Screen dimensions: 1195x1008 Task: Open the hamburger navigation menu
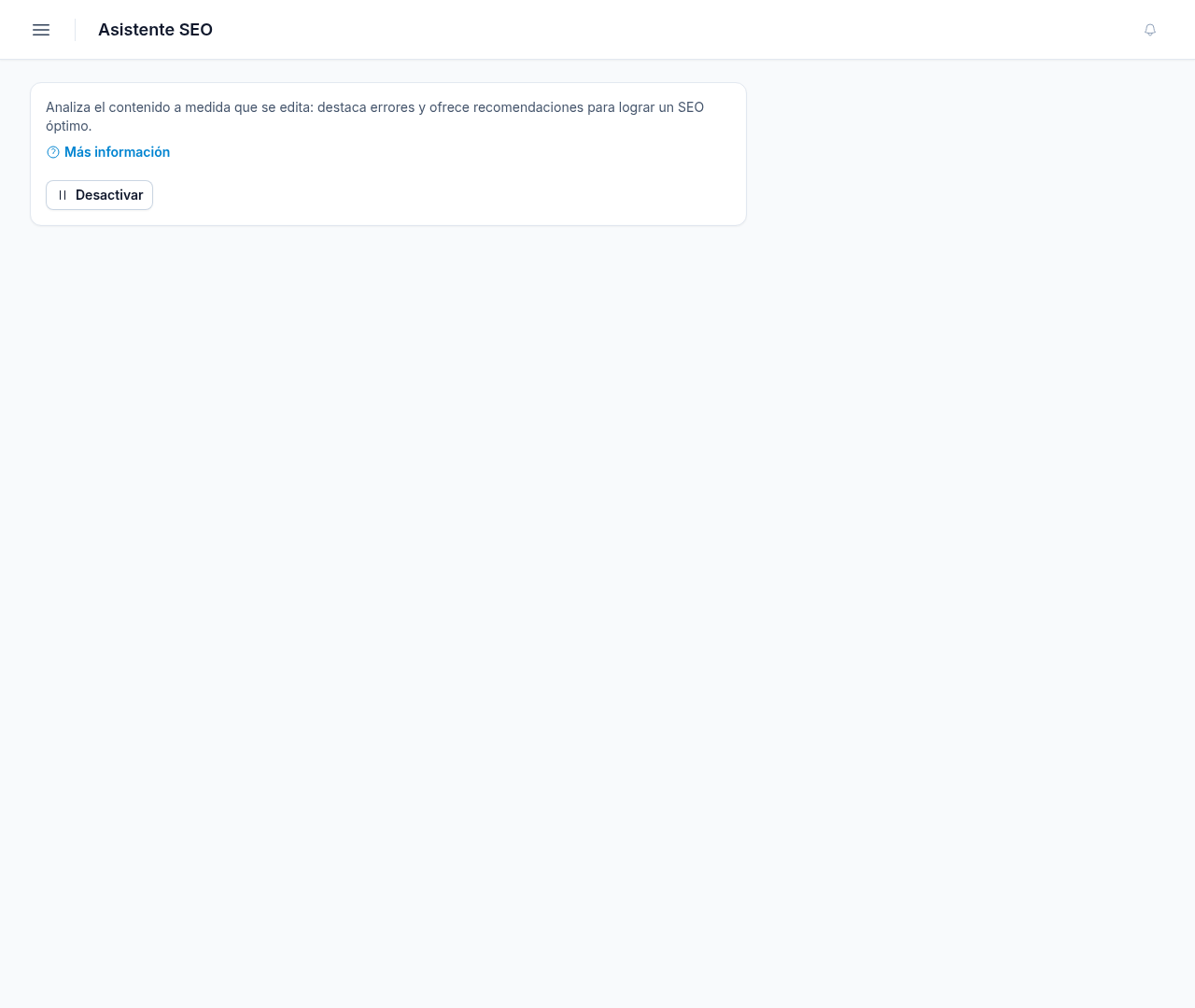pyautogui.click(x=41, y=30)
